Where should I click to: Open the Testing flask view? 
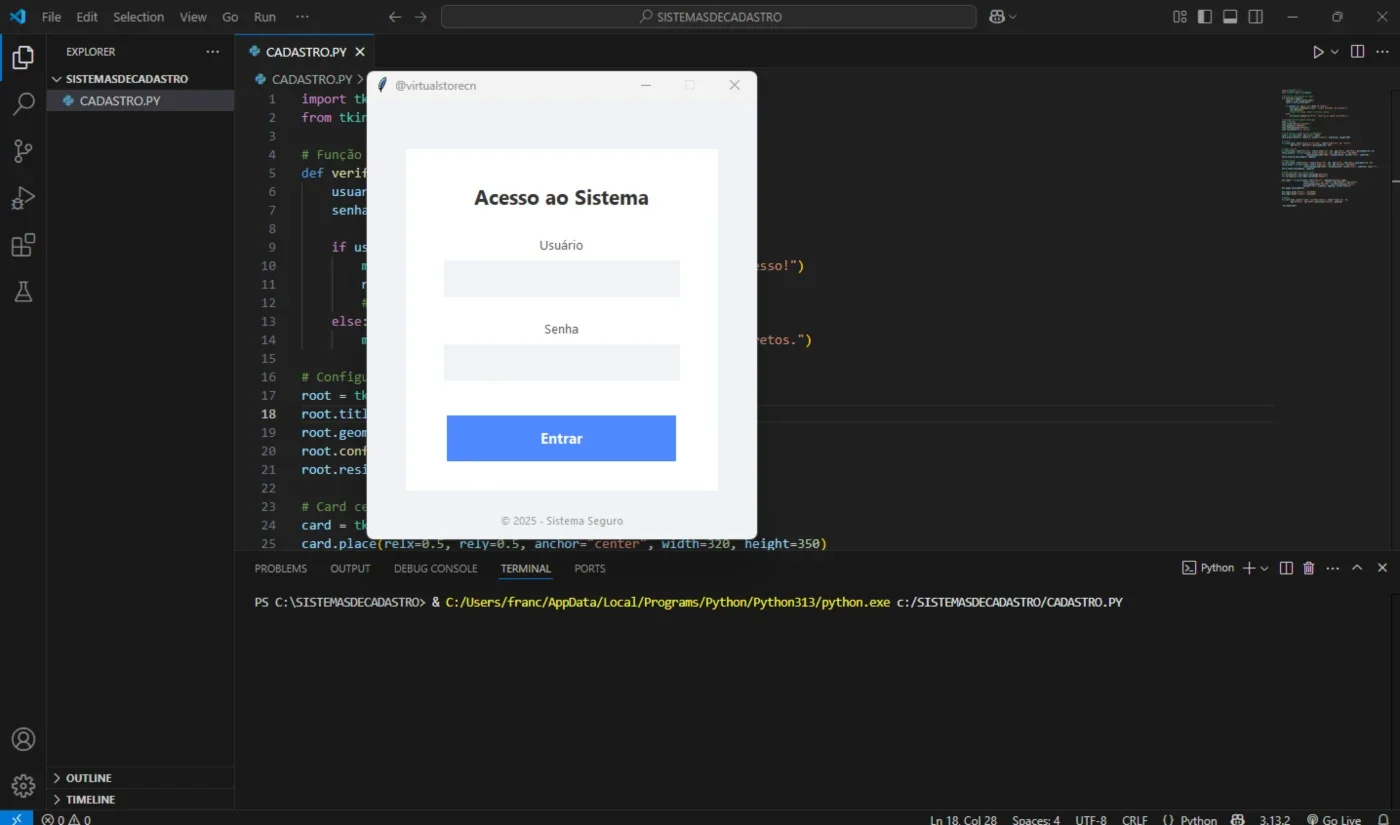(23, 291)
